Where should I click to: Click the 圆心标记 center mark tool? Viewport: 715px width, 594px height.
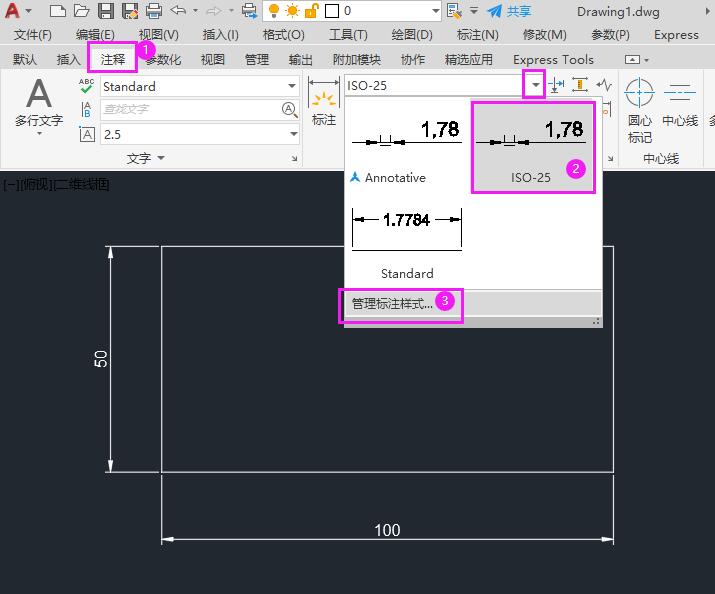point(639,110)
